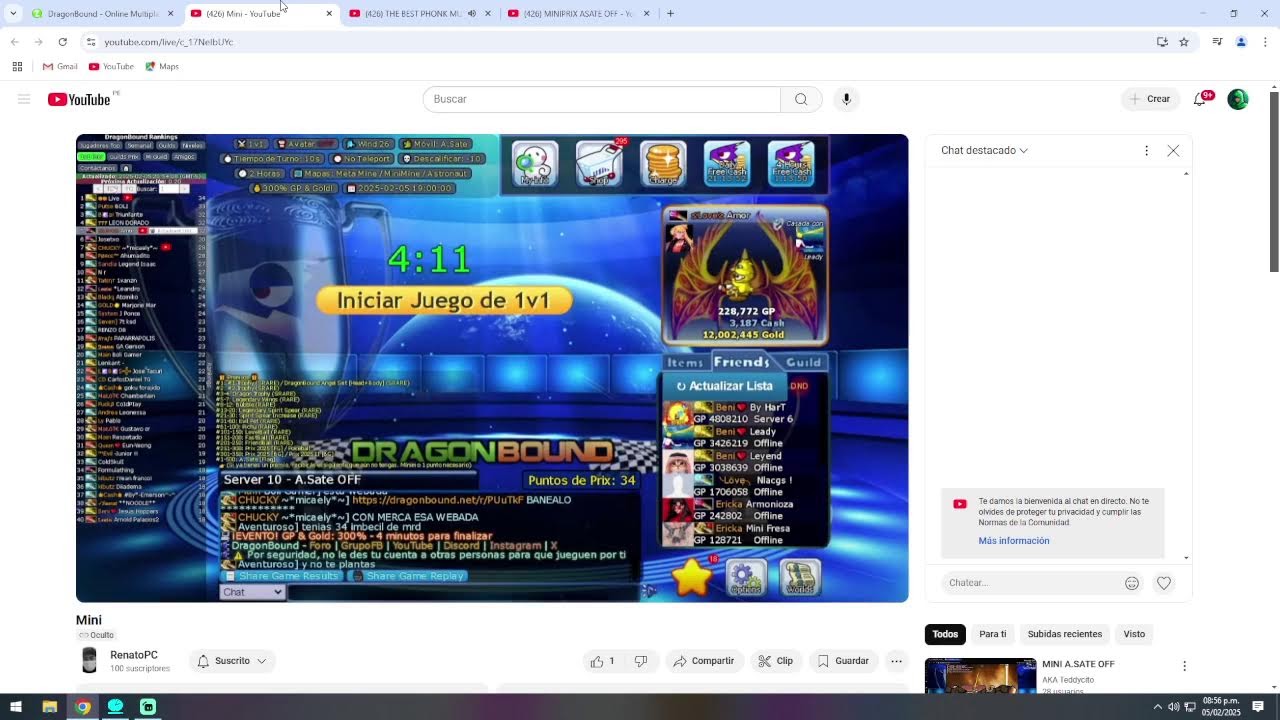
Task: Show hidden system tray icons
Action: coord(1158,707)
